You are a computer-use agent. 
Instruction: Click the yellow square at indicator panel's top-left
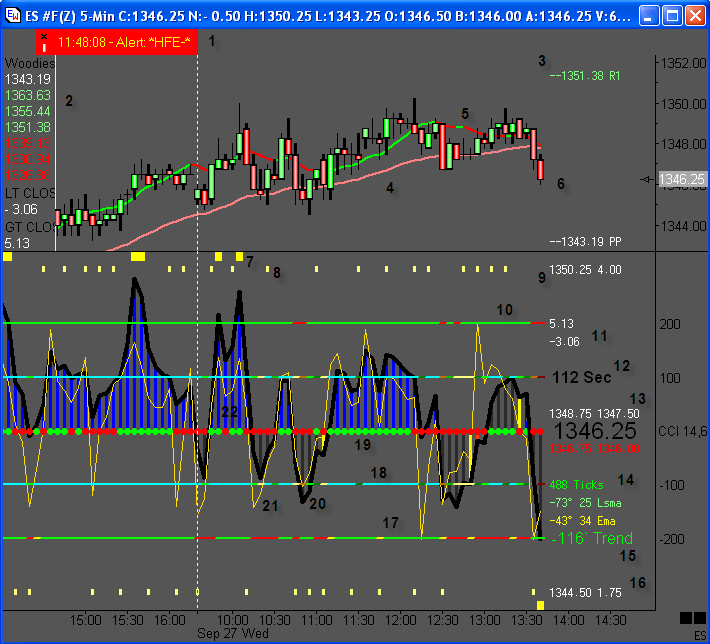pyautogui.click(x=7, y=257)
